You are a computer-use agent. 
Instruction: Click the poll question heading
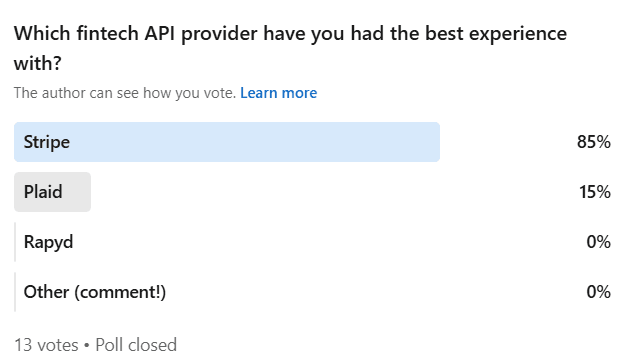tap(290, 48)
